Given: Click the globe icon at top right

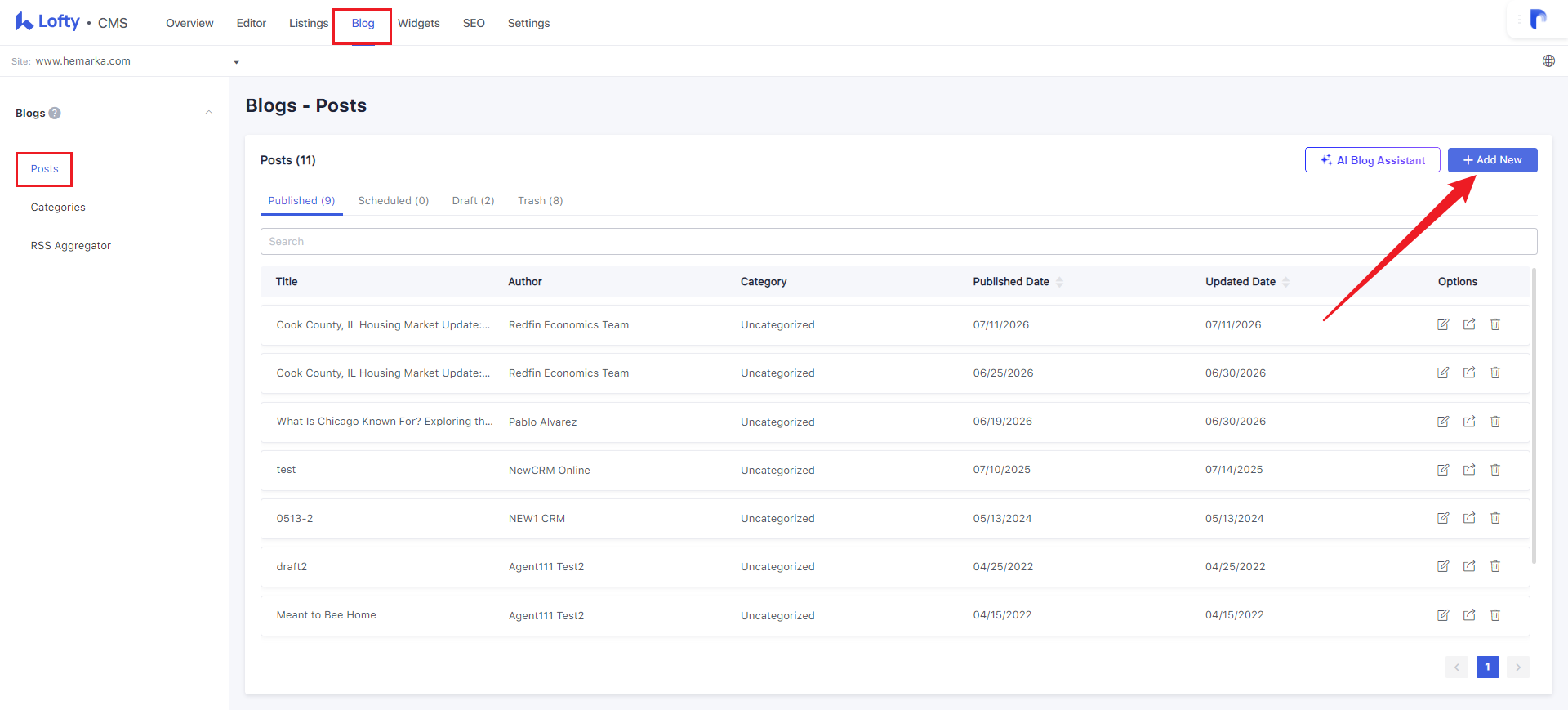Looking at the screenshot, I should tap(1548, 61).
